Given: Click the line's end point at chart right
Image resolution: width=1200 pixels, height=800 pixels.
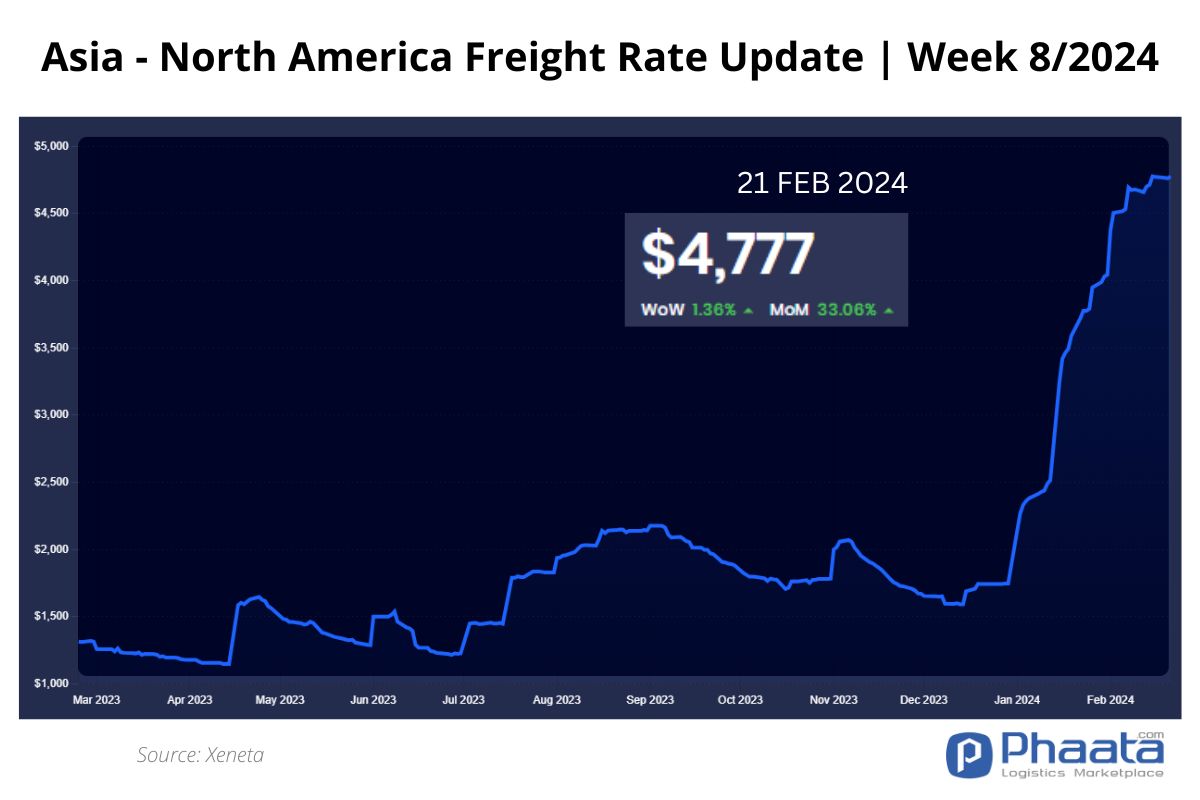Looking at the screenshot, I should [x=1168, y=178].
